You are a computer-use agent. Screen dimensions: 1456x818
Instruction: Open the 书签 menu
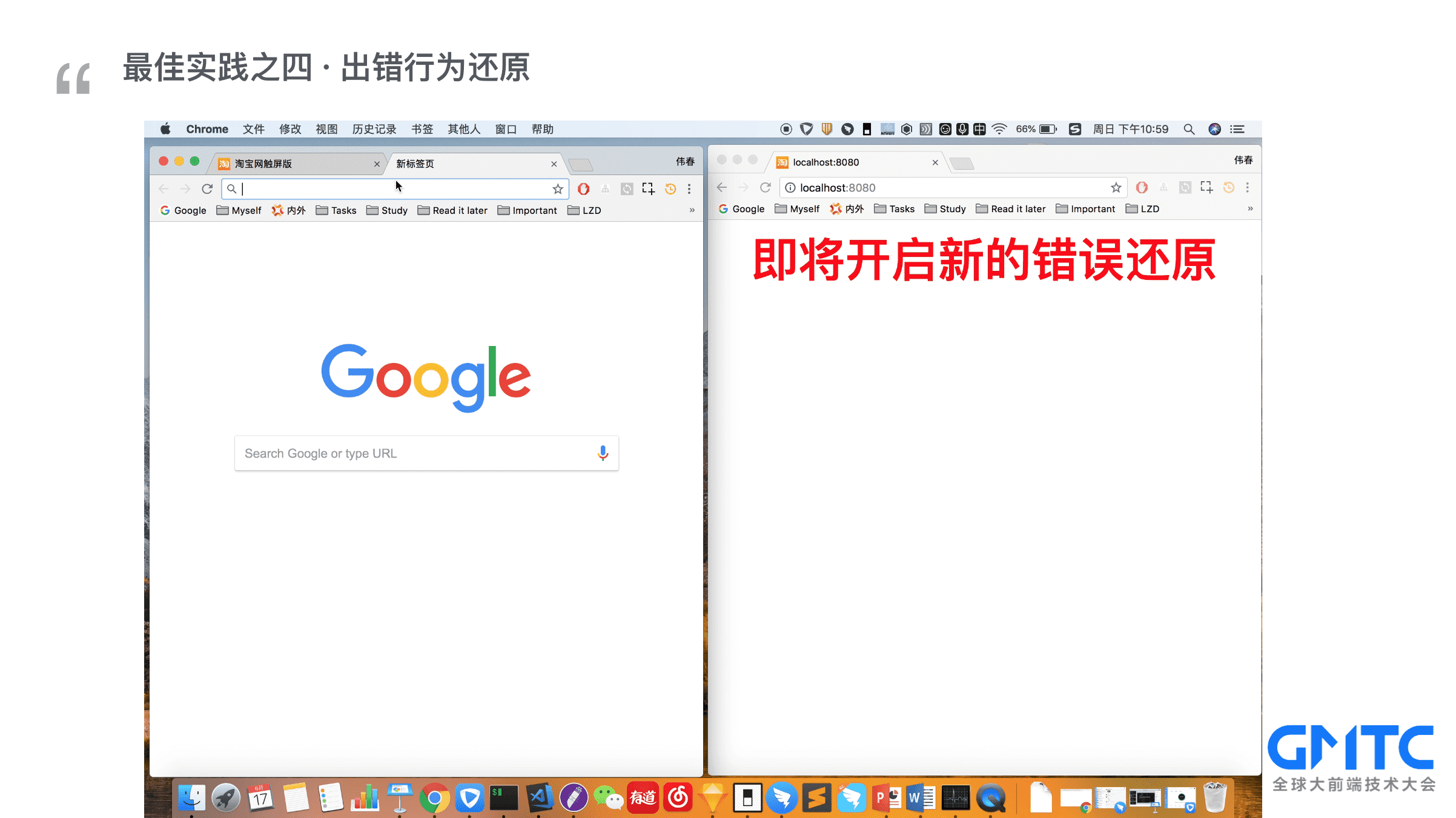point(422,129)
